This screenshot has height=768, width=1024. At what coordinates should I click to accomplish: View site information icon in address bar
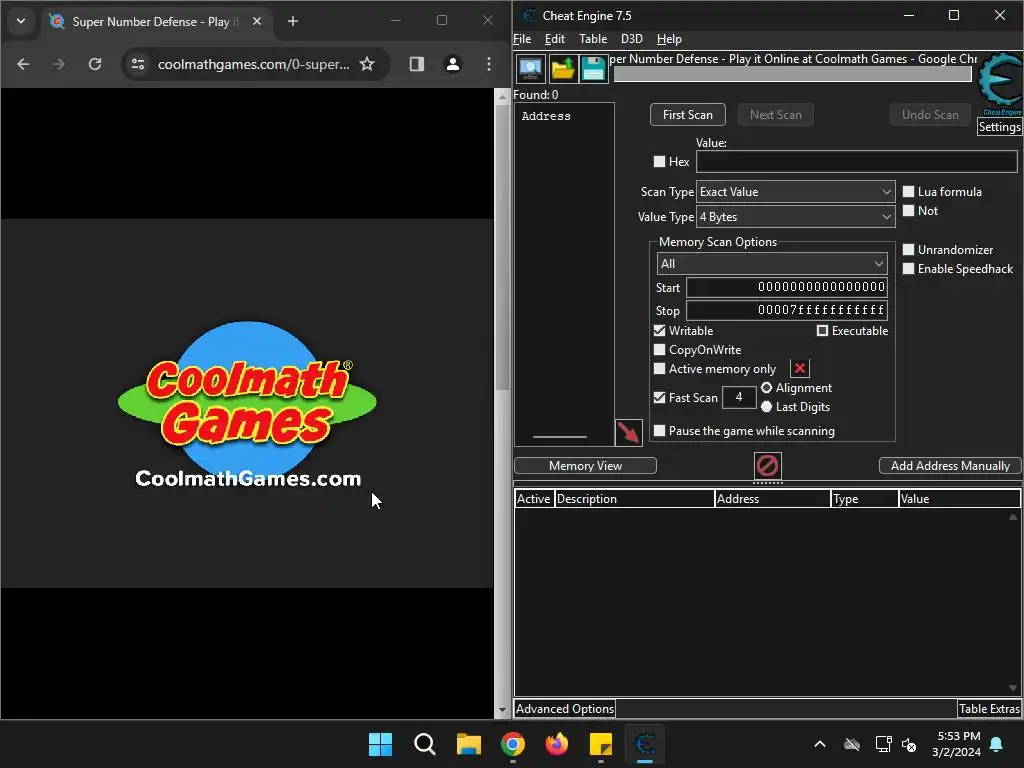138,64
